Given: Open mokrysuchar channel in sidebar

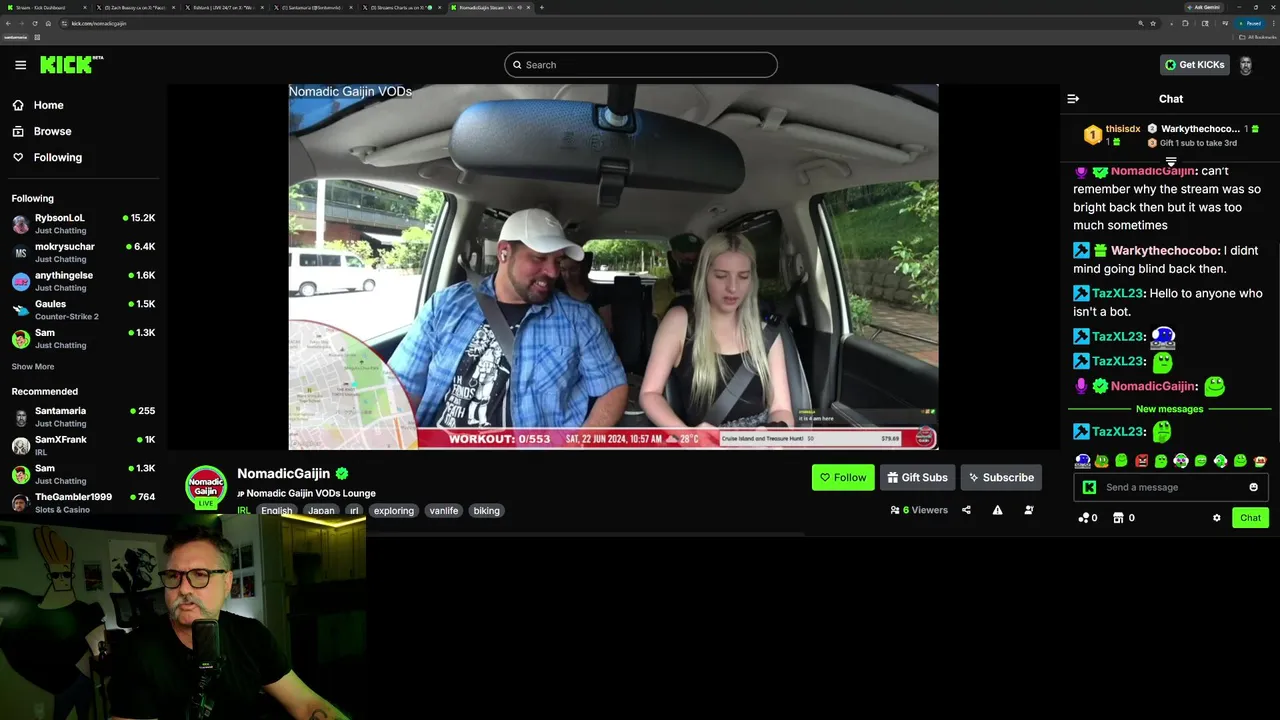Looking at the screenshot, I should pyautogui.click(x=83, y=252).
